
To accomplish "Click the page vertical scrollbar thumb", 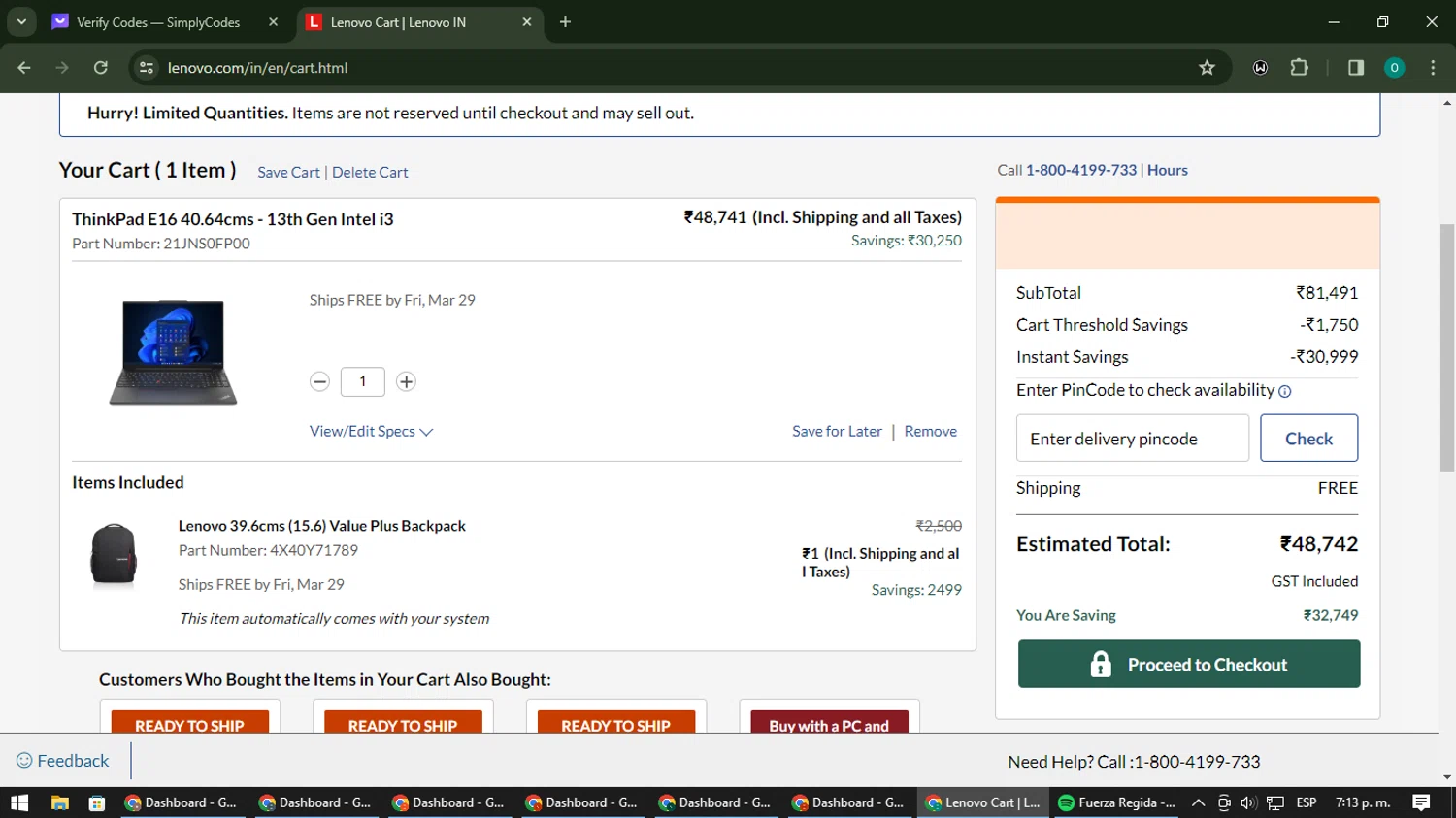I will click(x=1447, y=348).
